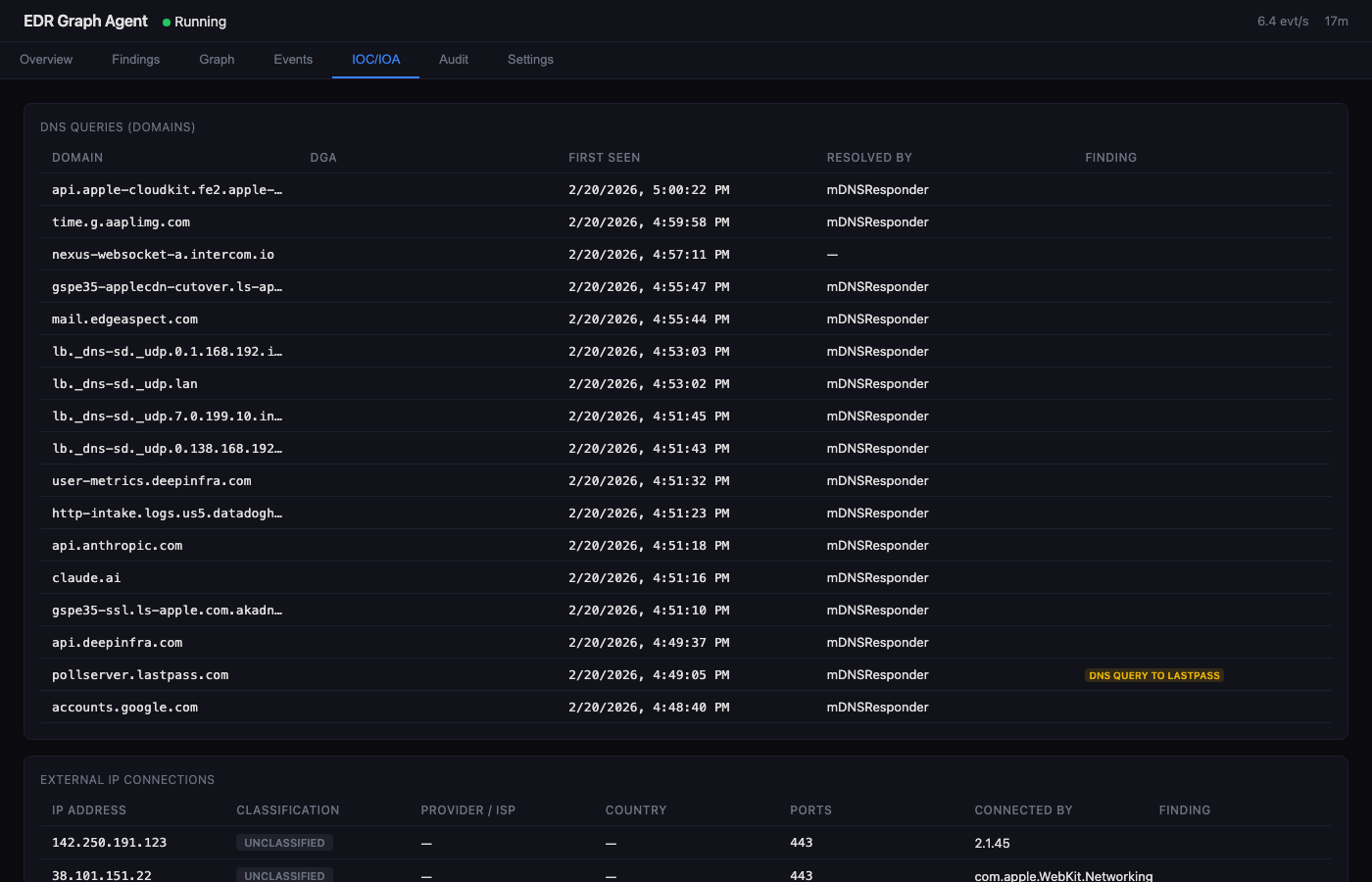Select the lb._dns-sd._udp.0.138.168.192 domain
1372x882 pixels.
click(x=167, y=449)
